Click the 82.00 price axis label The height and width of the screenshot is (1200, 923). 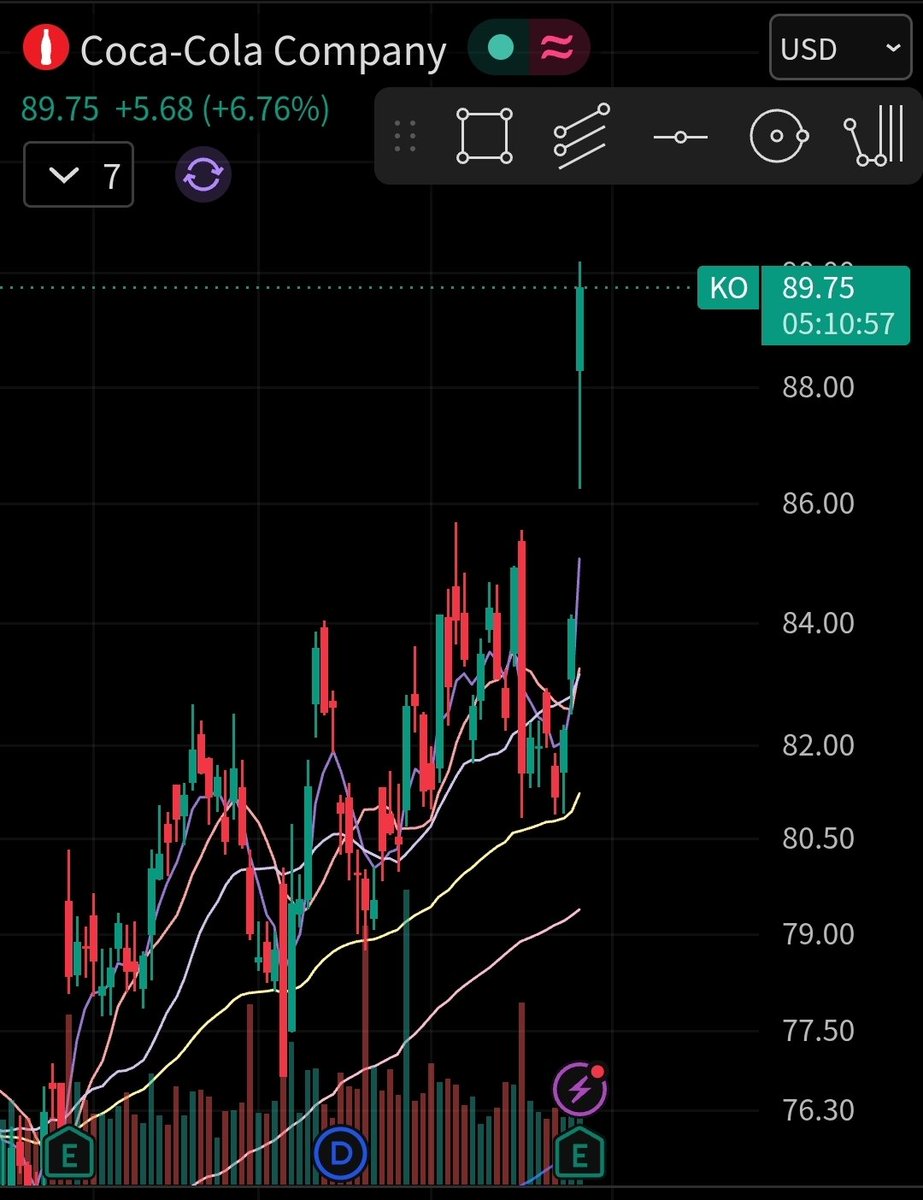pos(819,745)
